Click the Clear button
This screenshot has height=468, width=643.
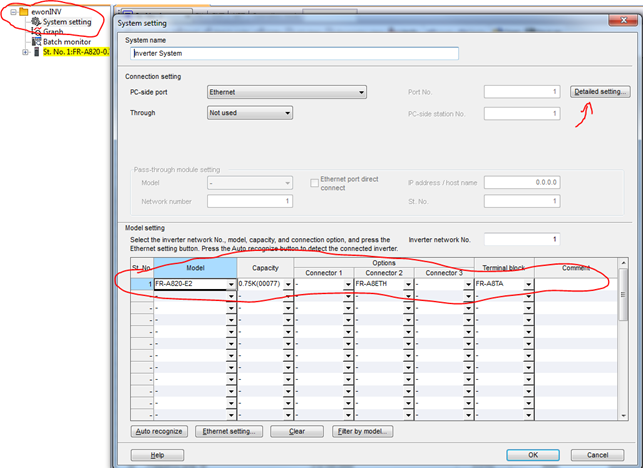[297, 431]
